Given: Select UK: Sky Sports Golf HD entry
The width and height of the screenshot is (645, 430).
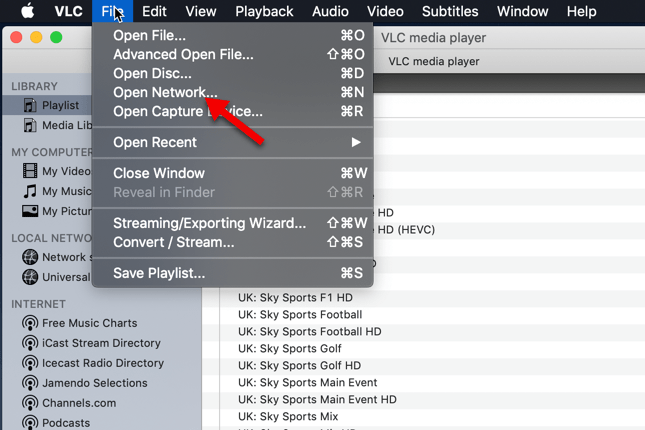Looking at the screenshot, I should point(299,366).
